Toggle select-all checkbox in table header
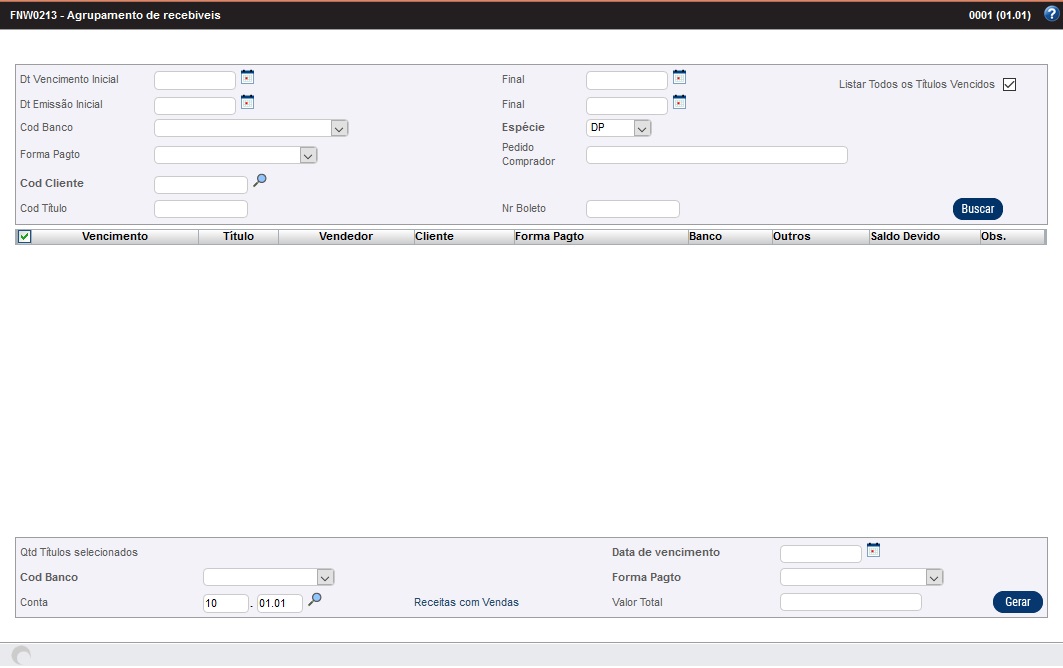This screenshot has width=1063, height=668. [25, 237]
